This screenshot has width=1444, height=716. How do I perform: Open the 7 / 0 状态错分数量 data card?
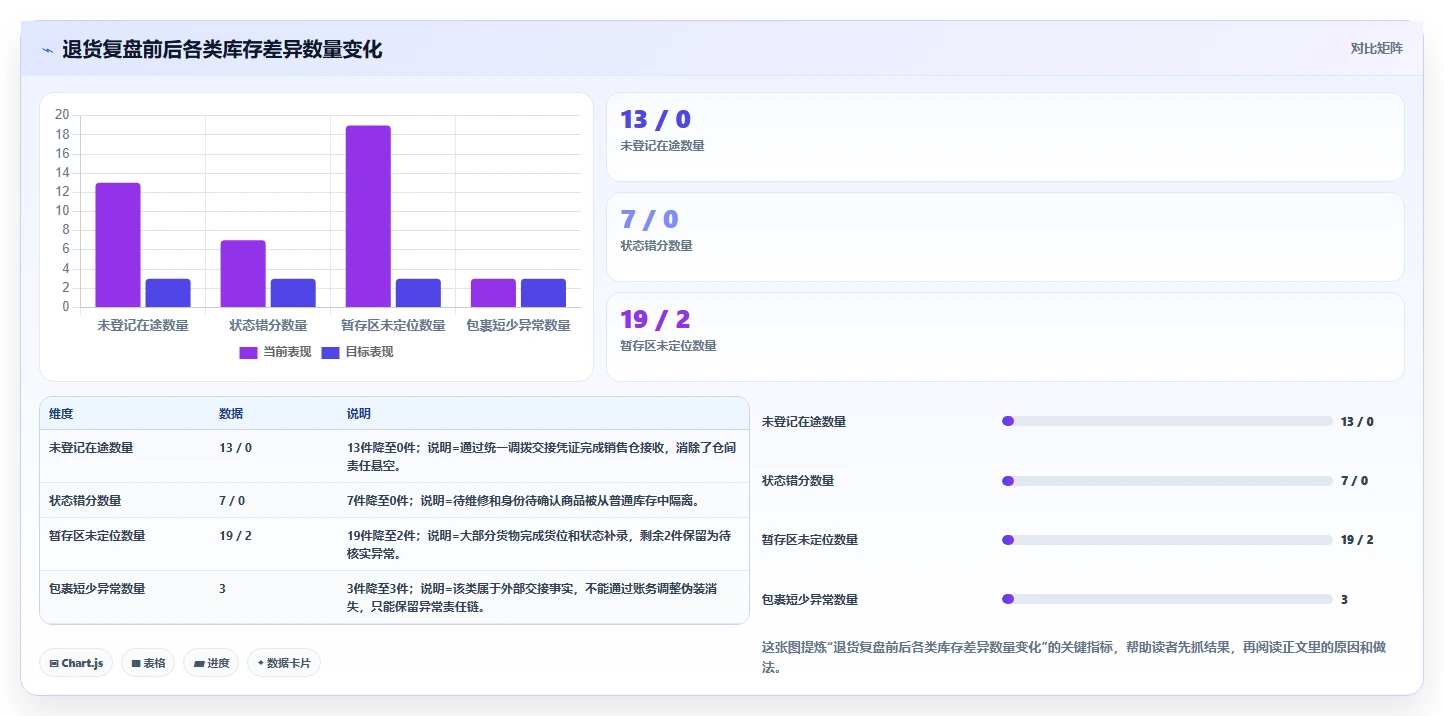[1005, 237]
